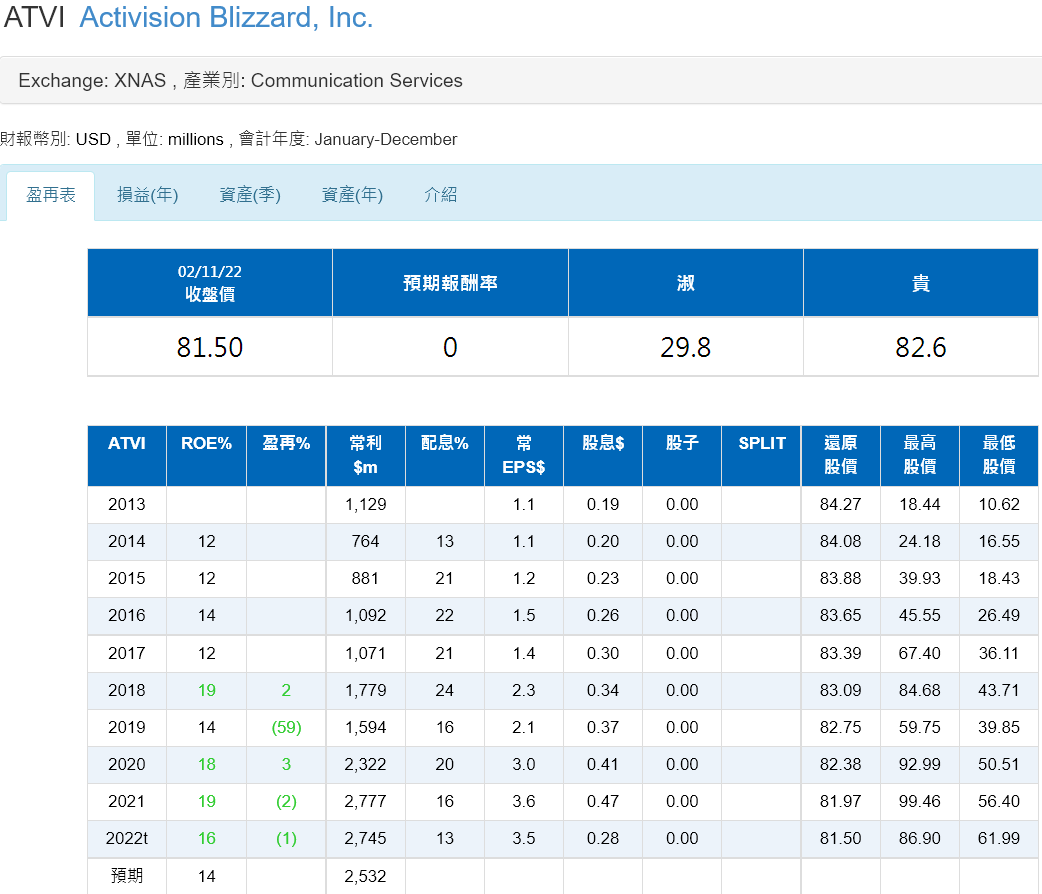Select the 2017 year row label
The width and height of the screenshot is (1042, 894).
click(x=127, y=653)
